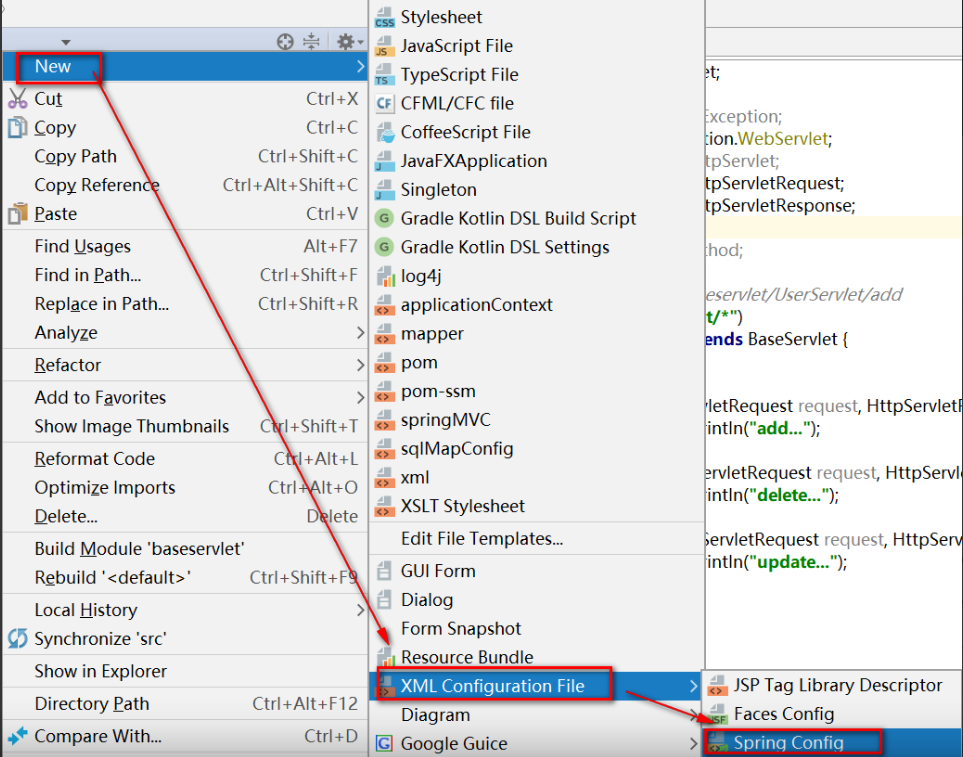Expand the New submenu arrow
Image resolution: width=963 pixels, height=757 pixels.
360,66
